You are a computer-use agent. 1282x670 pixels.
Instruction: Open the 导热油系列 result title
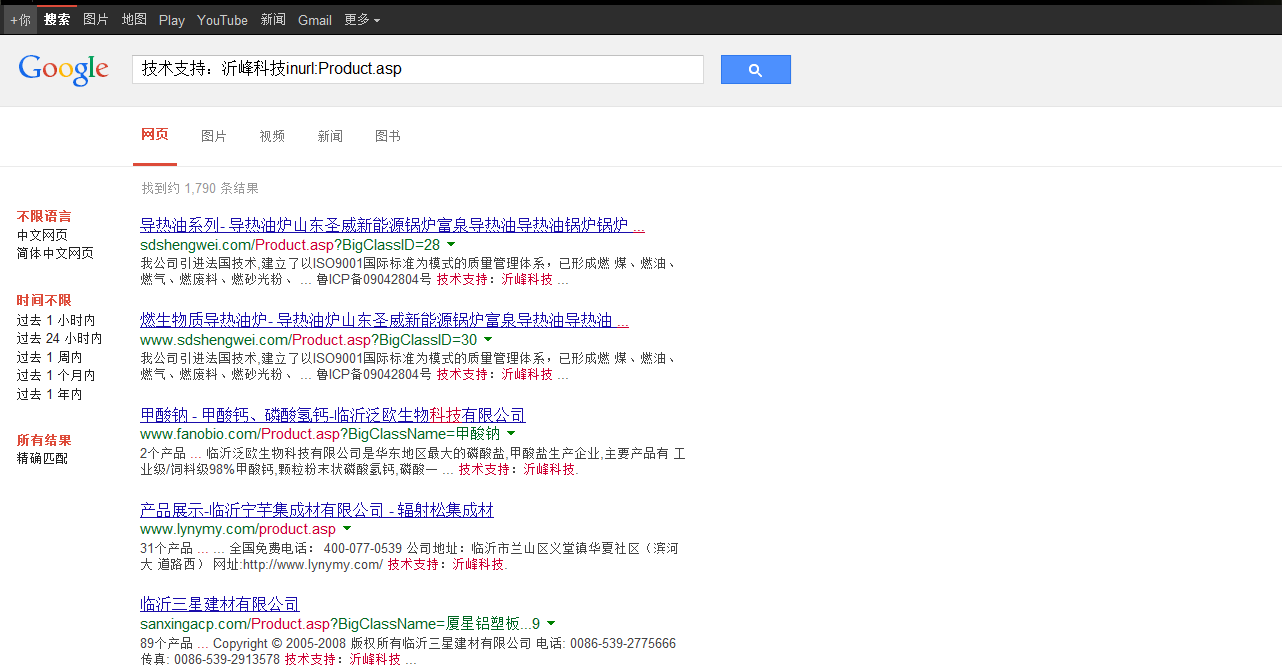tap(392, 225)
